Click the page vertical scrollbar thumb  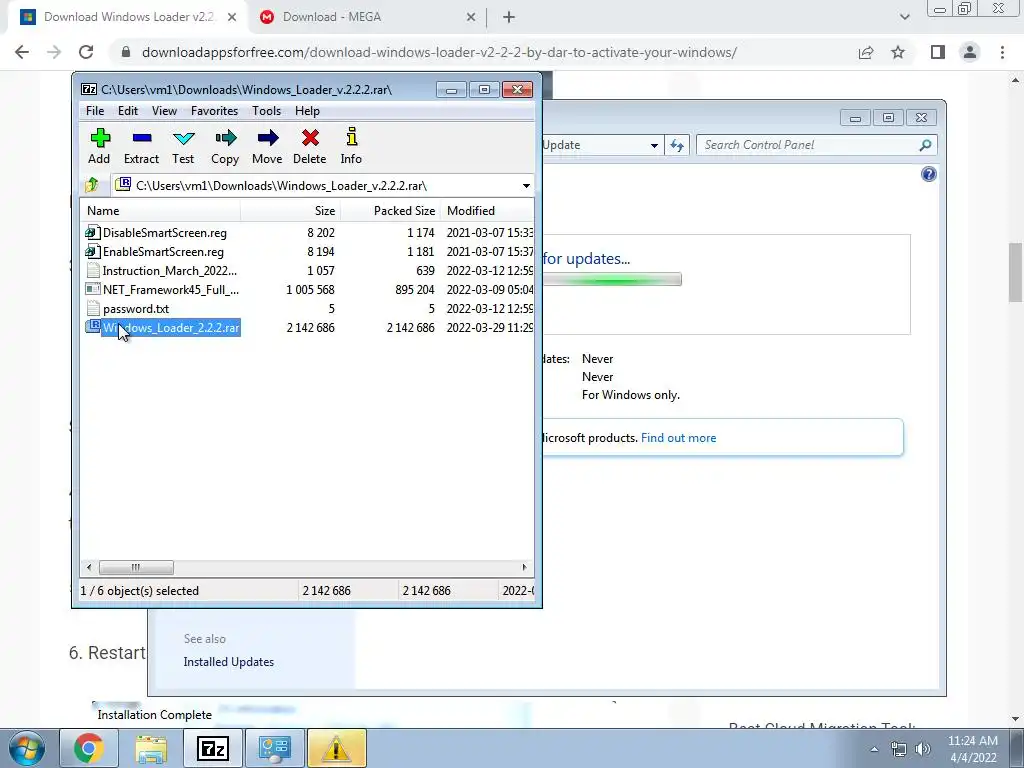coord(1015,272)
